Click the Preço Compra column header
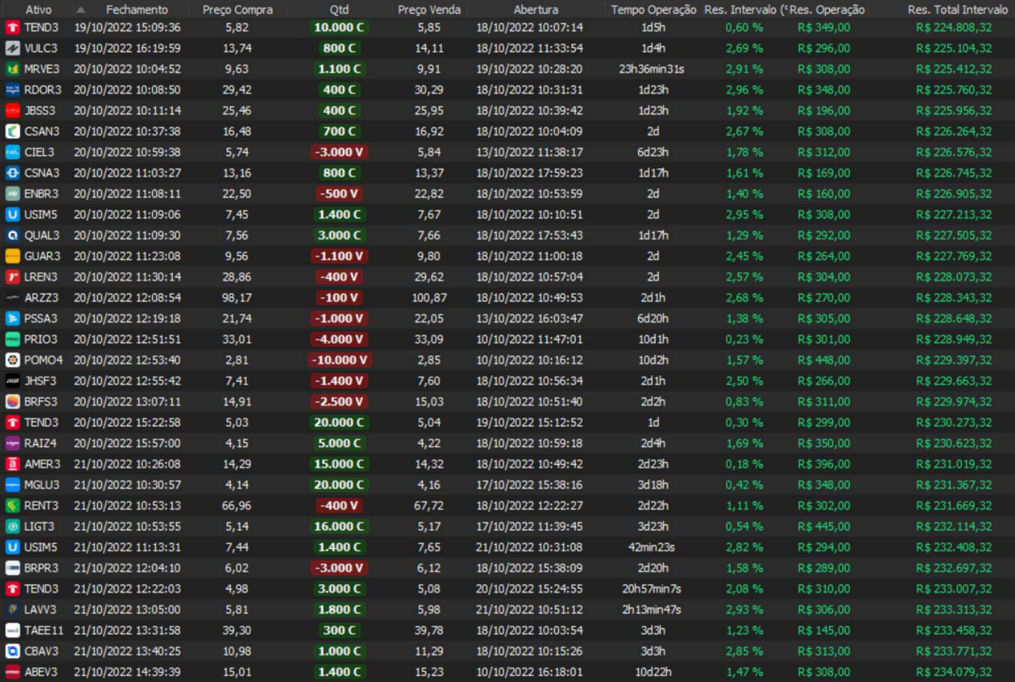This screenshot has height=682, width=1015. (237, 9)
